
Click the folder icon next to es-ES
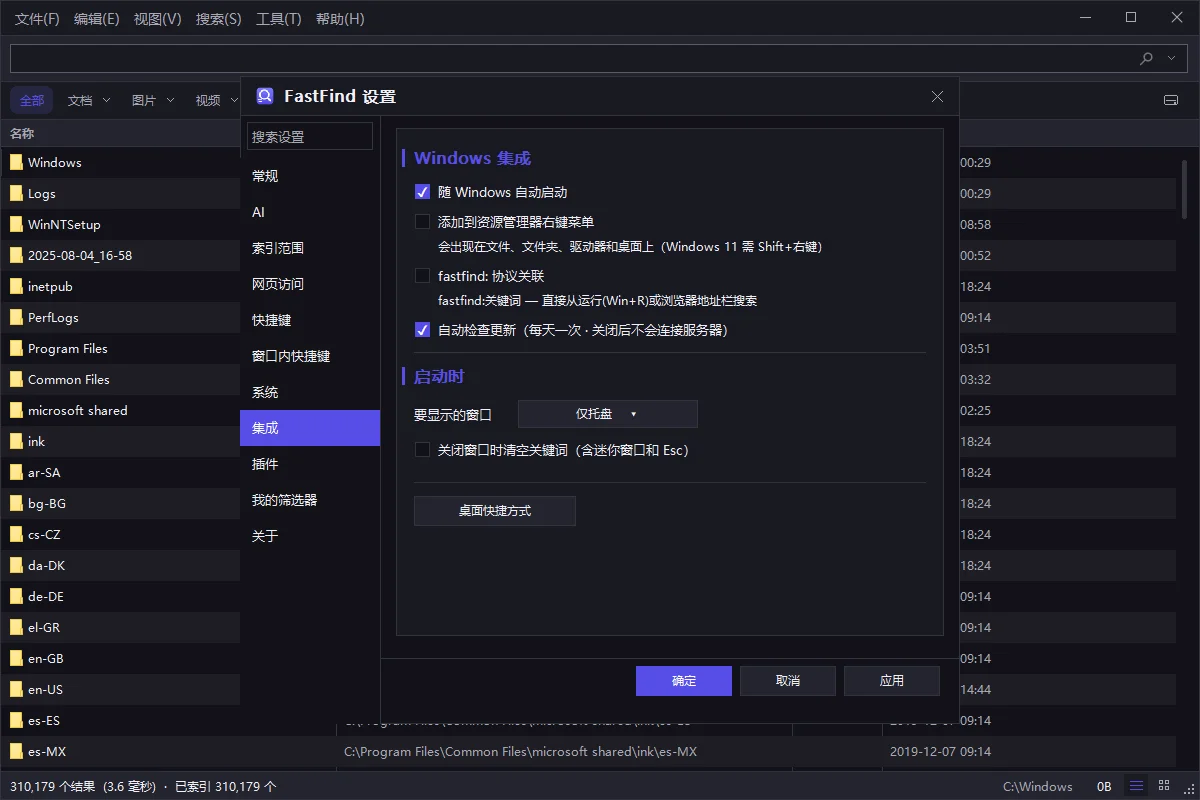point(16,720)
